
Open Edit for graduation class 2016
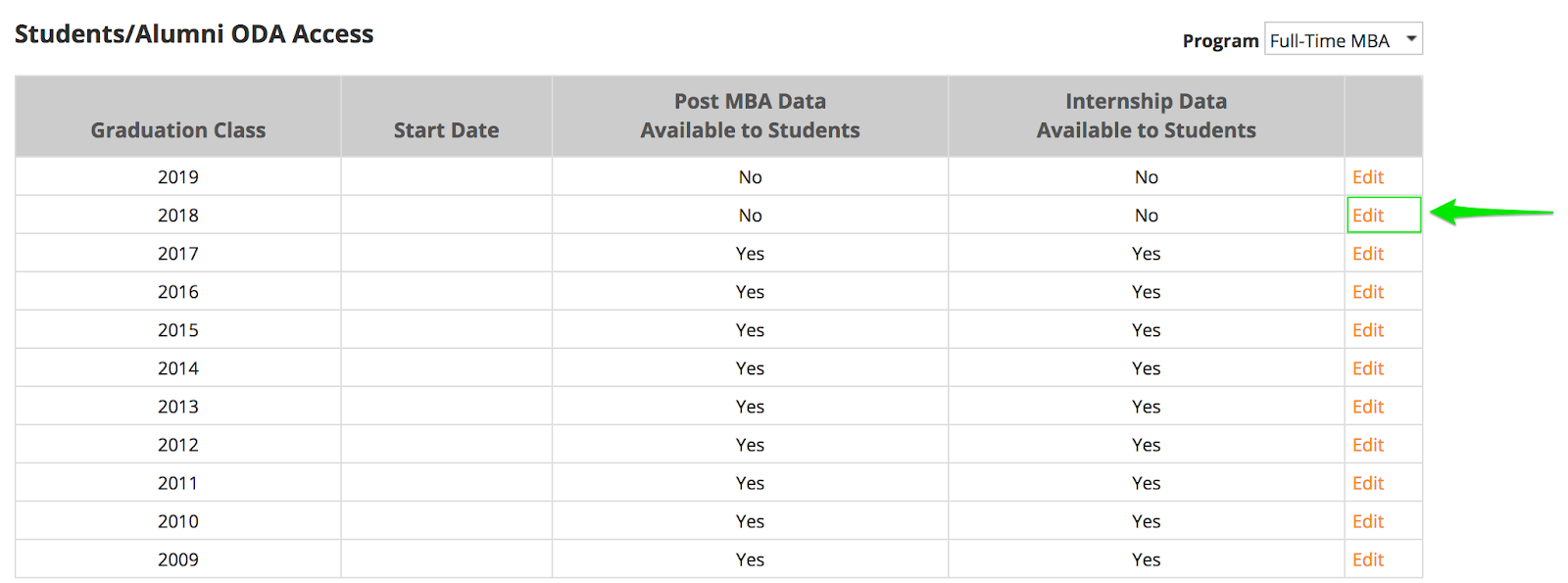click(1367, 292)
